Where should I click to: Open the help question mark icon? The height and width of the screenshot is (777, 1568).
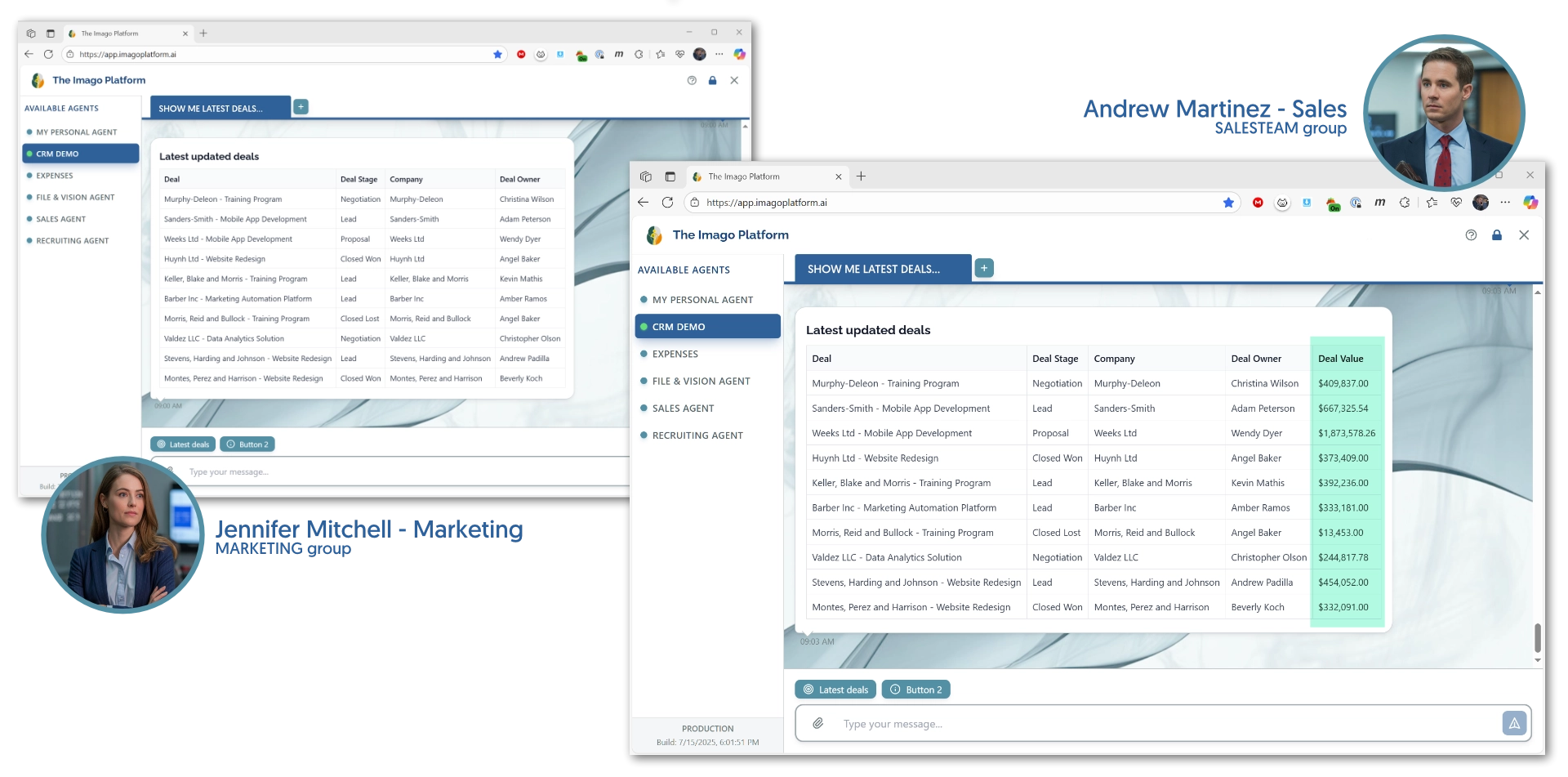click(x=1471, y=235)
